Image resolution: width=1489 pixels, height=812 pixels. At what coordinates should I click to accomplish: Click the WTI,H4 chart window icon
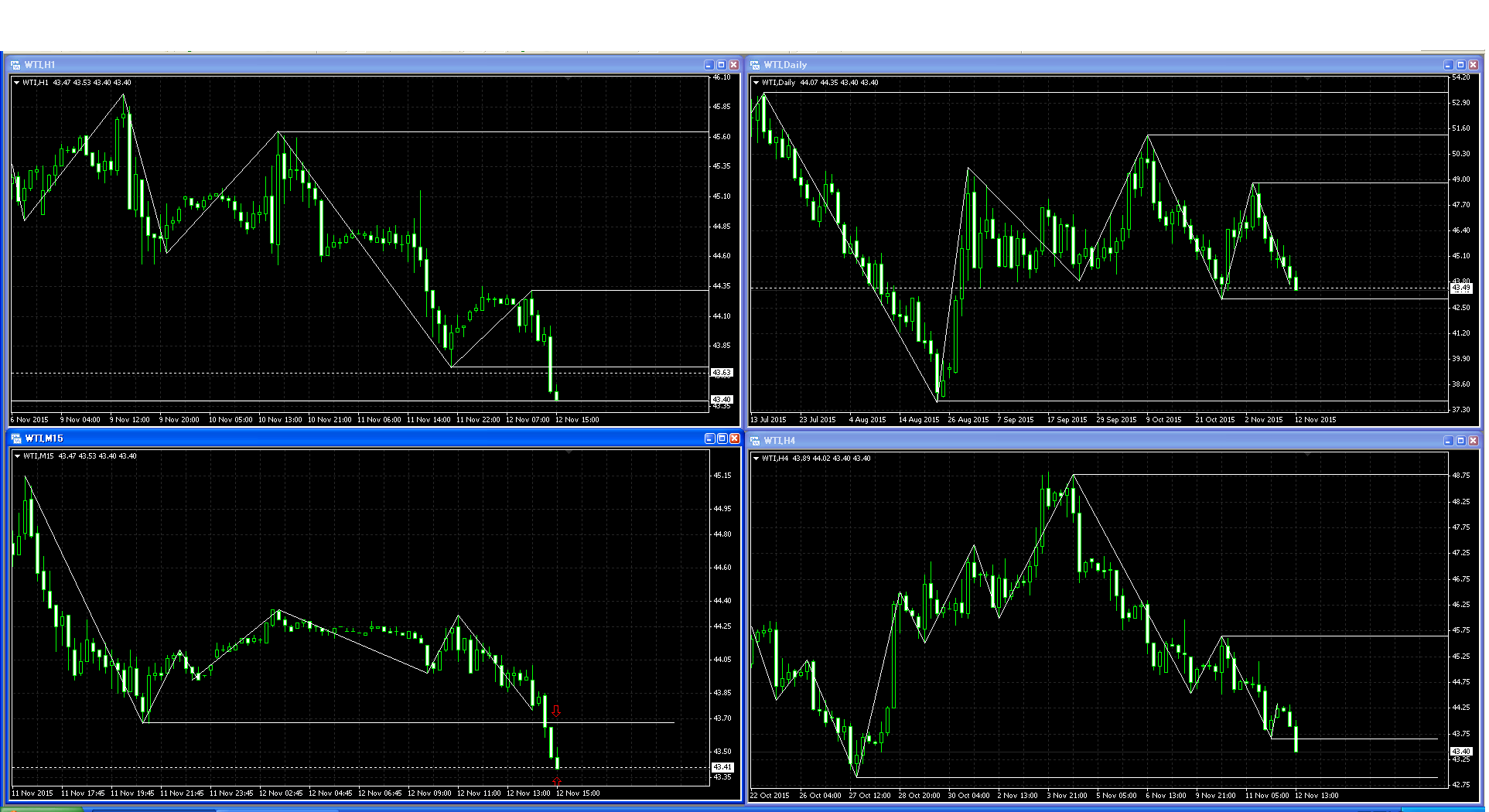coord(755,441)
